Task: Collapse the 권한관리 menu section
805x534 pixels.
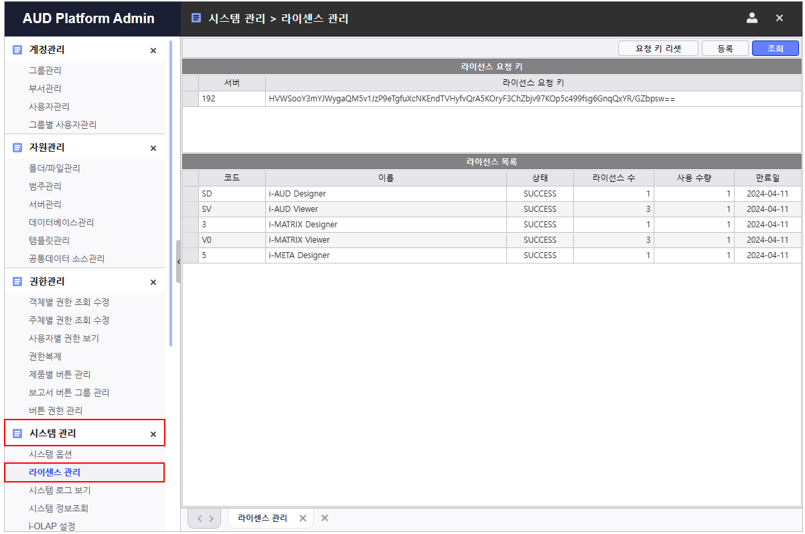Action: coord(153,282)
